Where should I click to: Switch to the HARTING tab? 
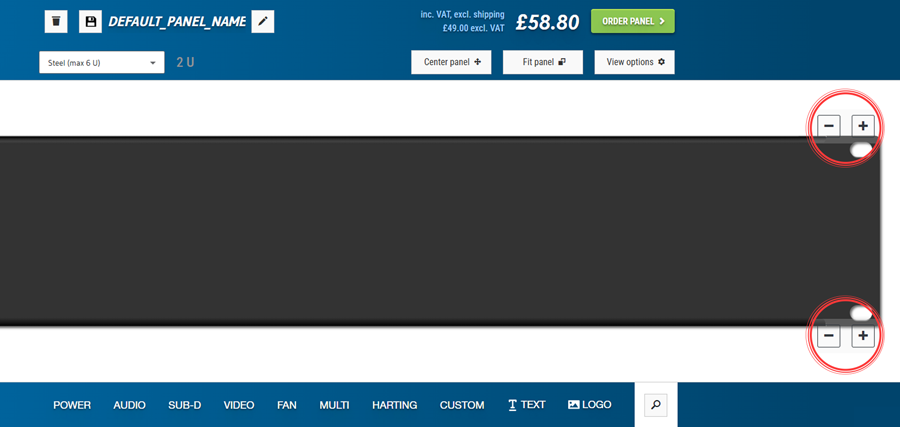(394, 405)
